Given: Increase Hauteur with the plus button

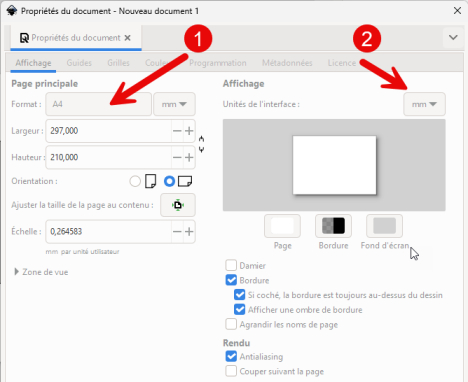Looking at the screenshot, I should tap(189, 157).
